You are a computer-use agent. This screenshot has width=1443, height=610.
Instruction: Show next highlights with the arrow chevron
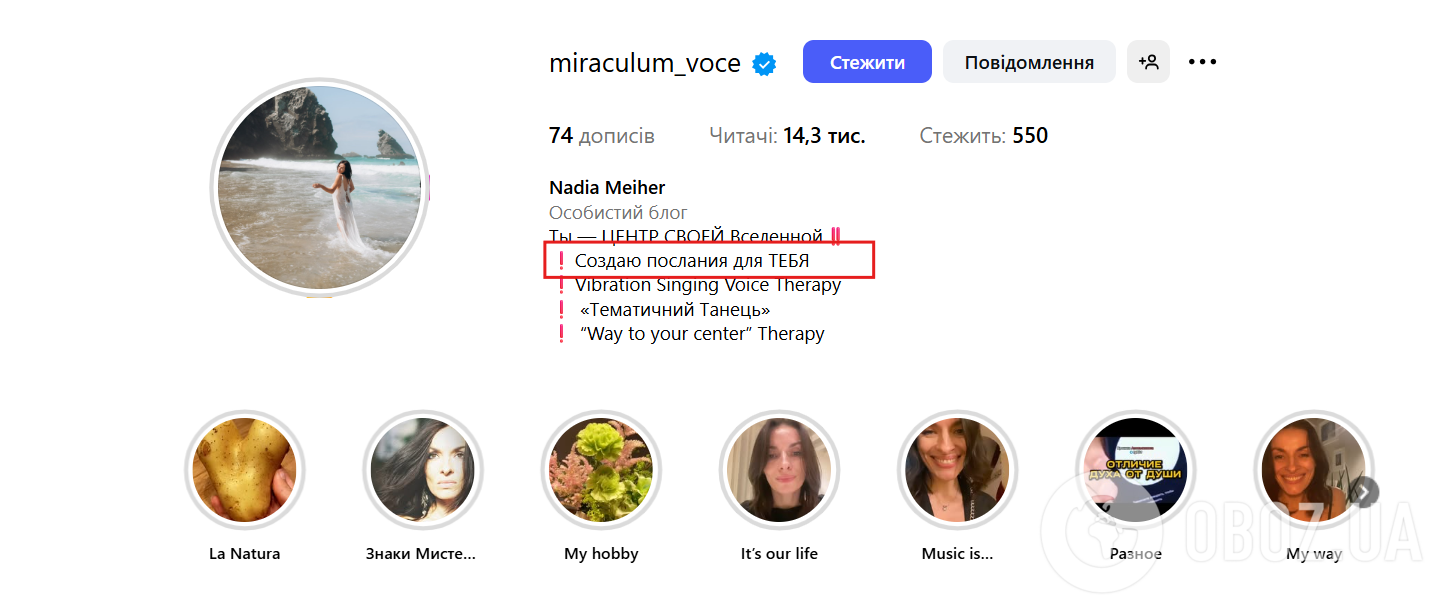coord(1366,492)
